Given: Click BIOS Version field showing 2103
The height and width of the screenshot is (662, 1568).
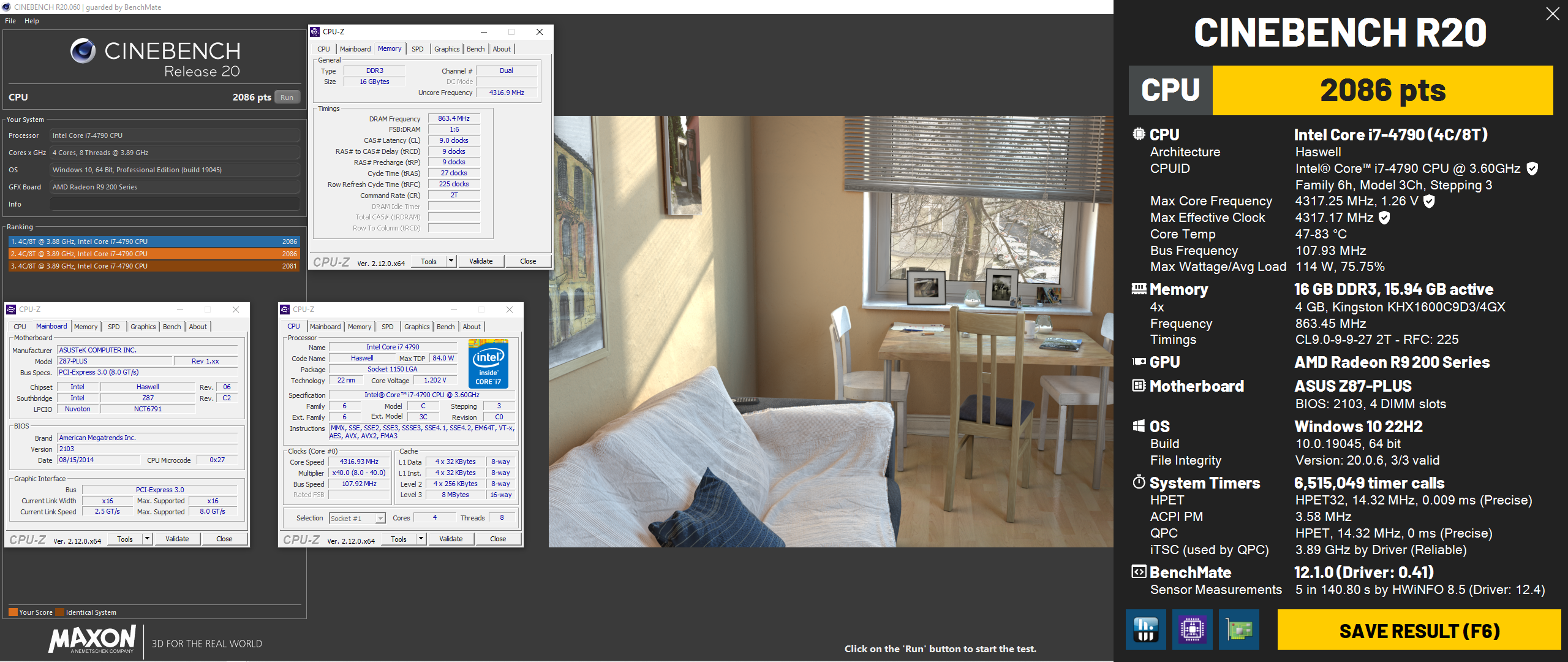Looking at the screenshot, I should [x=148, y=449].
